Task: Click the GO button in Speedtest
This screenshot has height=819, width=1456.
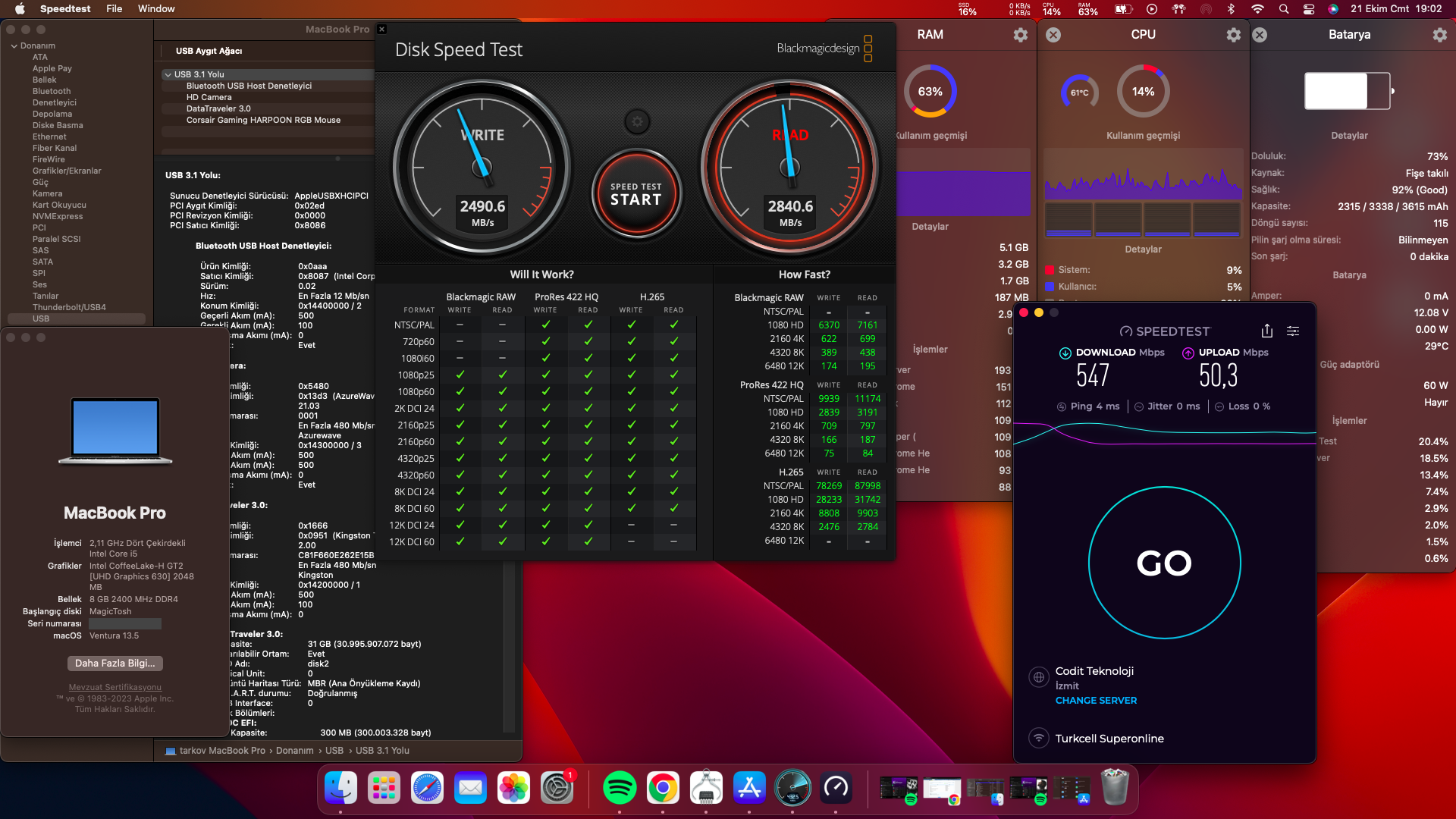Action: (1164, 563)
